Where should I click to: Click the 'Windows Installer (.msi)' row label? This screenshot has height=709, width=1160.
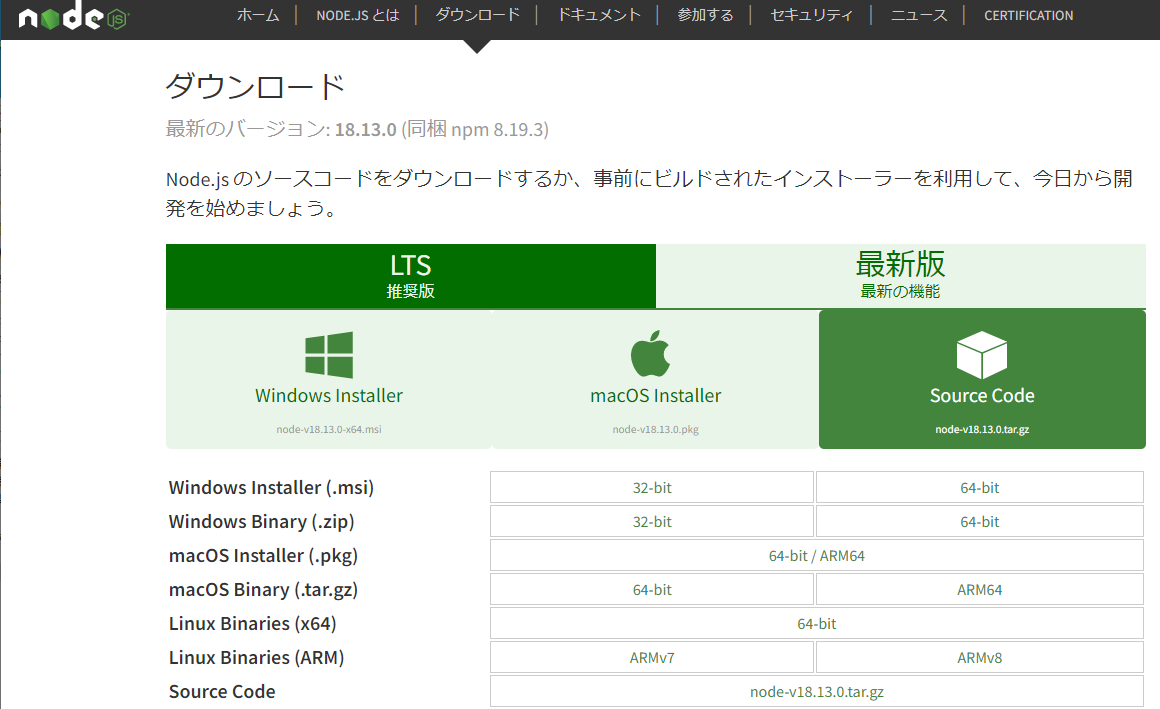coord(272,488)
